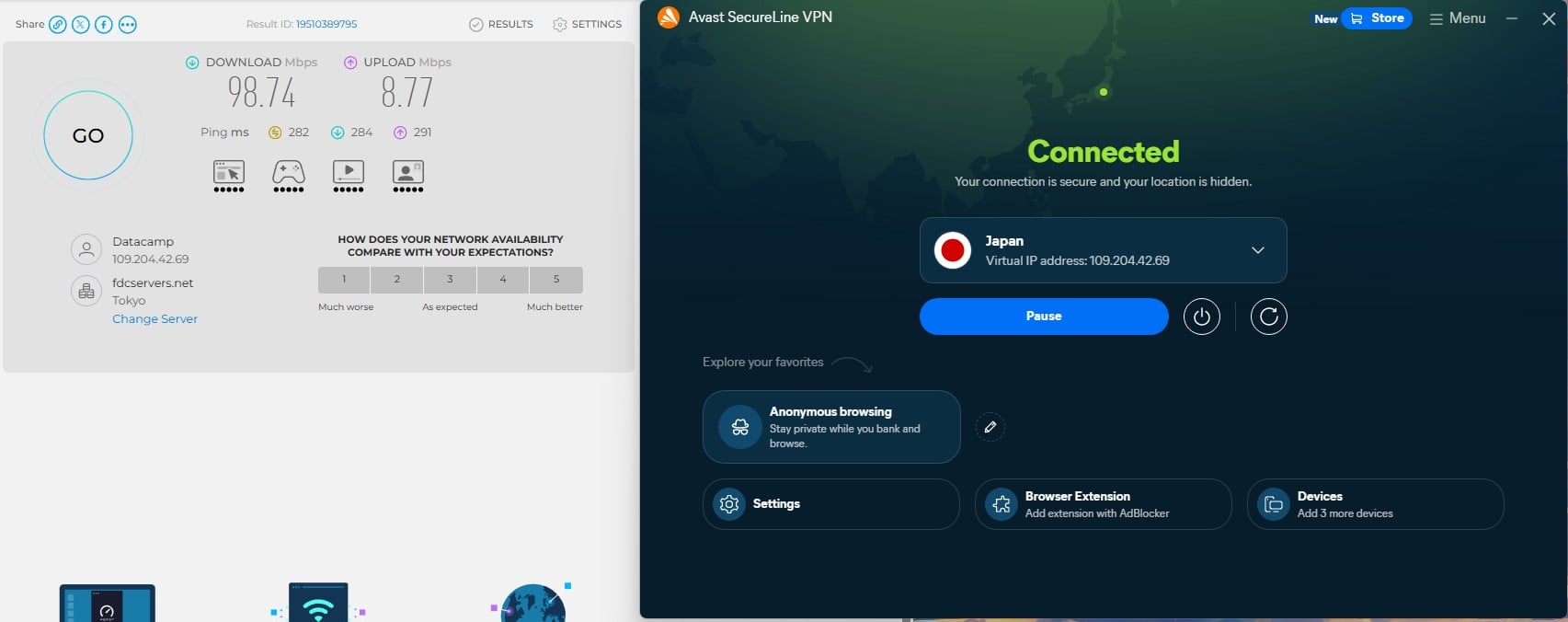Click the download ping icon beside 284
Image resolution: width=1568 pixels, height=622 pixels.
click(x=338, y=132)
